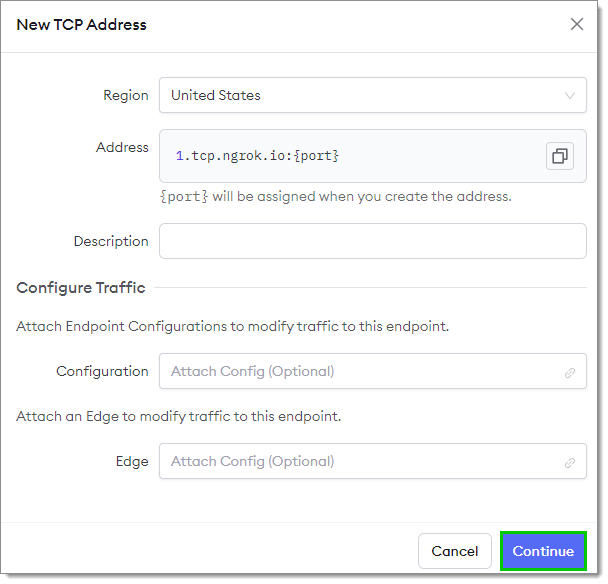Expand the Region chevron arrow
Image resolution: width=608 pixels, height=584 pixels.
pos(570,96)
